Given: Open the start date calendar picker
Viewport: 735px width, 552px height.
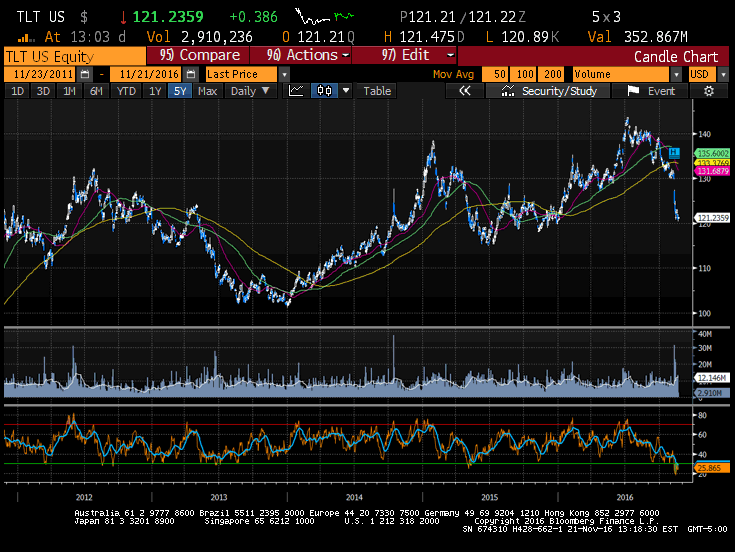Looking at the screenshot, I should pos(85,74).
